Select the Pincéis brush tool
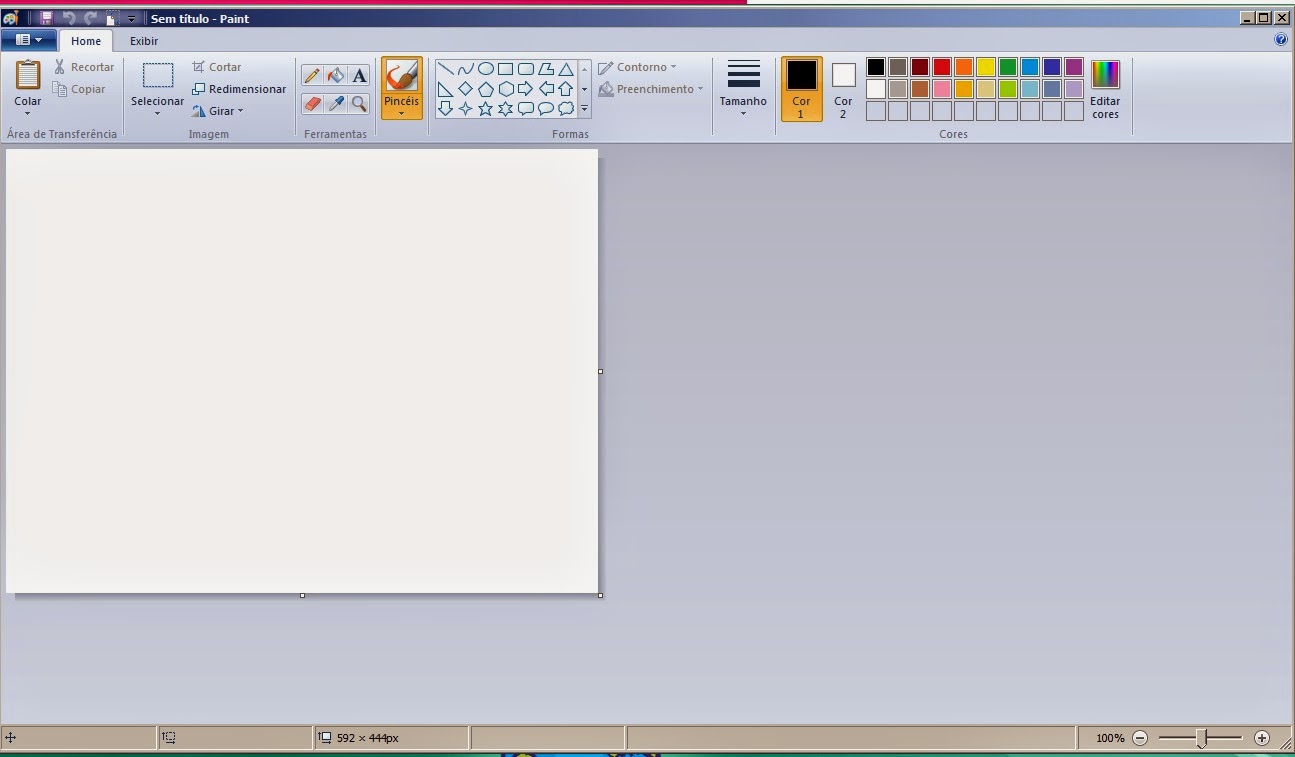The image size is (1295, 757). pos(402,85)
